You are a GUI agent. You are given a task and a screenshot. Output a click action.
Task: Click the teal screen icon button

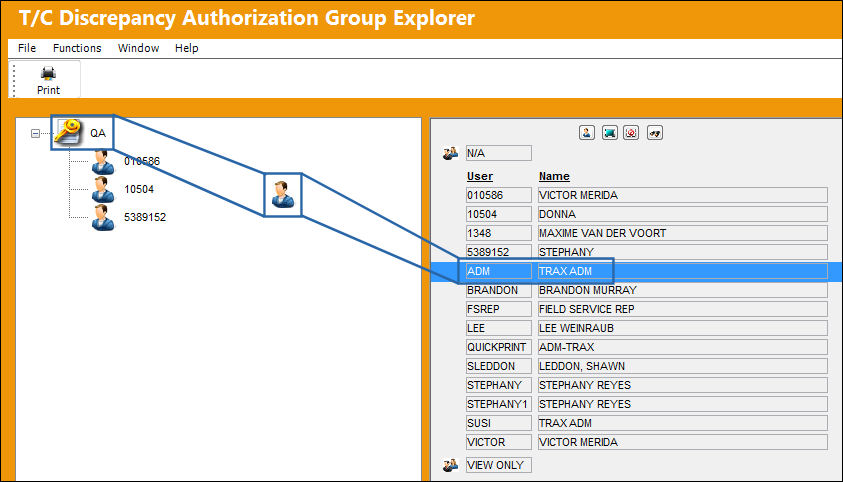[609, 132]
